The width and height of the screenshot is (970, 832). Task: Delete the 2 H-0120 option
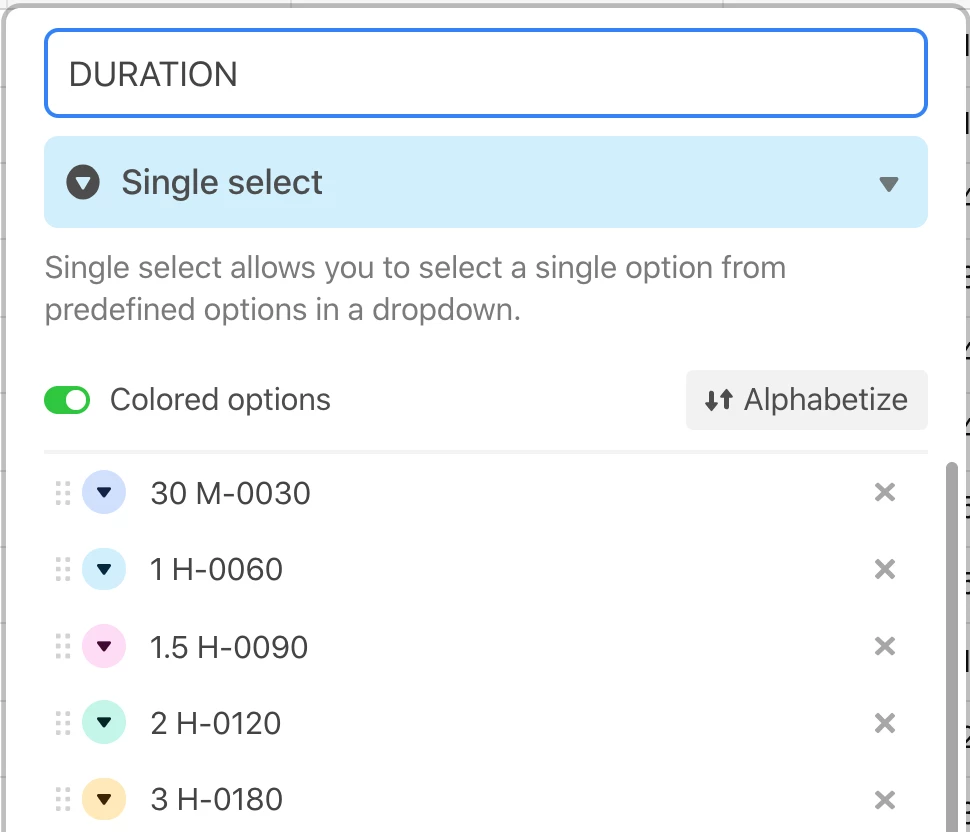coord(885,723)
